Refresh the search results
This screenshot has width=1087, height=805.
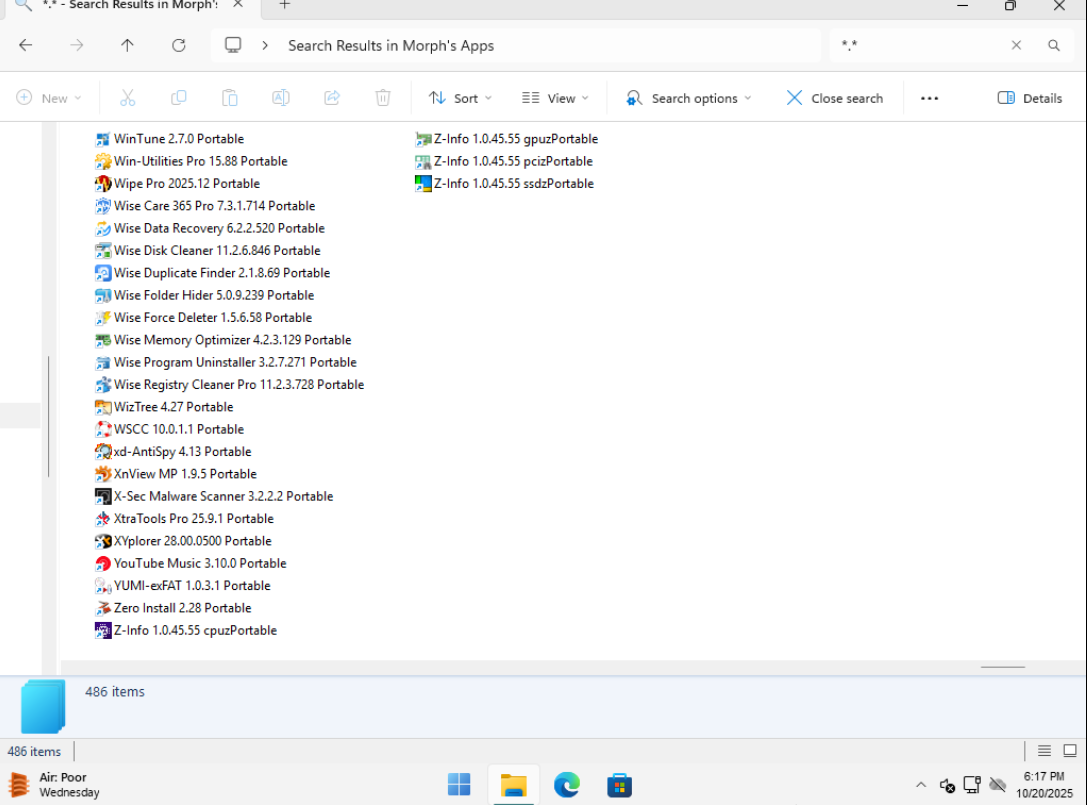point(179,45)
